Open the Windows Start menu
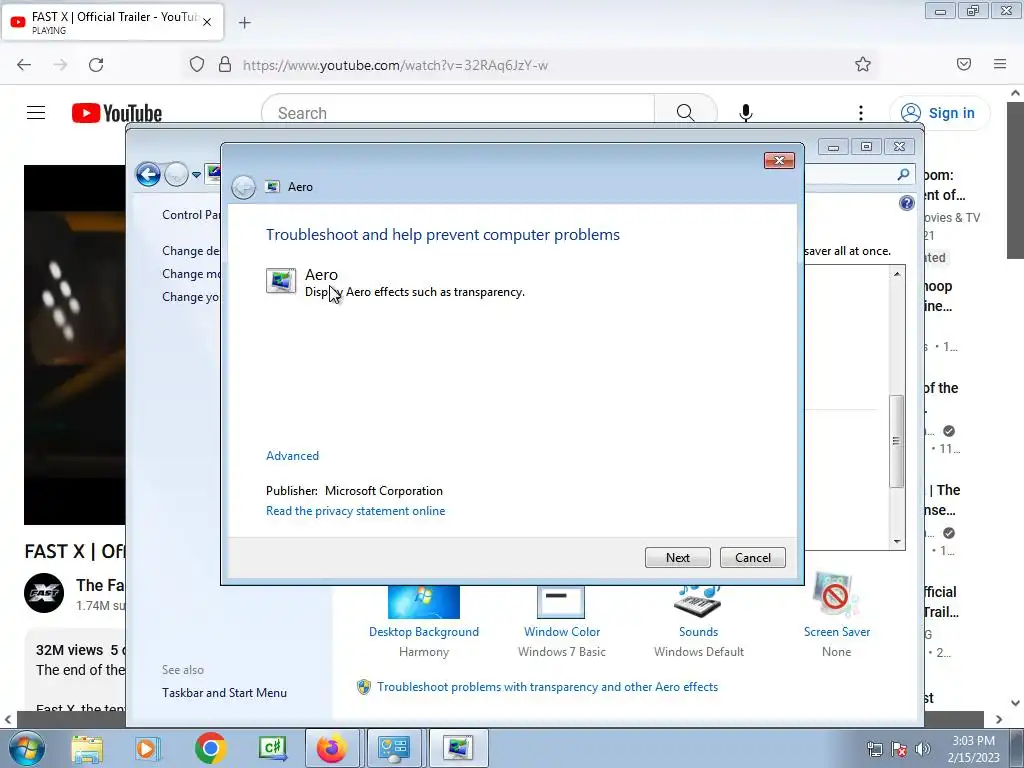Image resolution: width=1024 pixels, height=768 pixels. pos(27,748)
